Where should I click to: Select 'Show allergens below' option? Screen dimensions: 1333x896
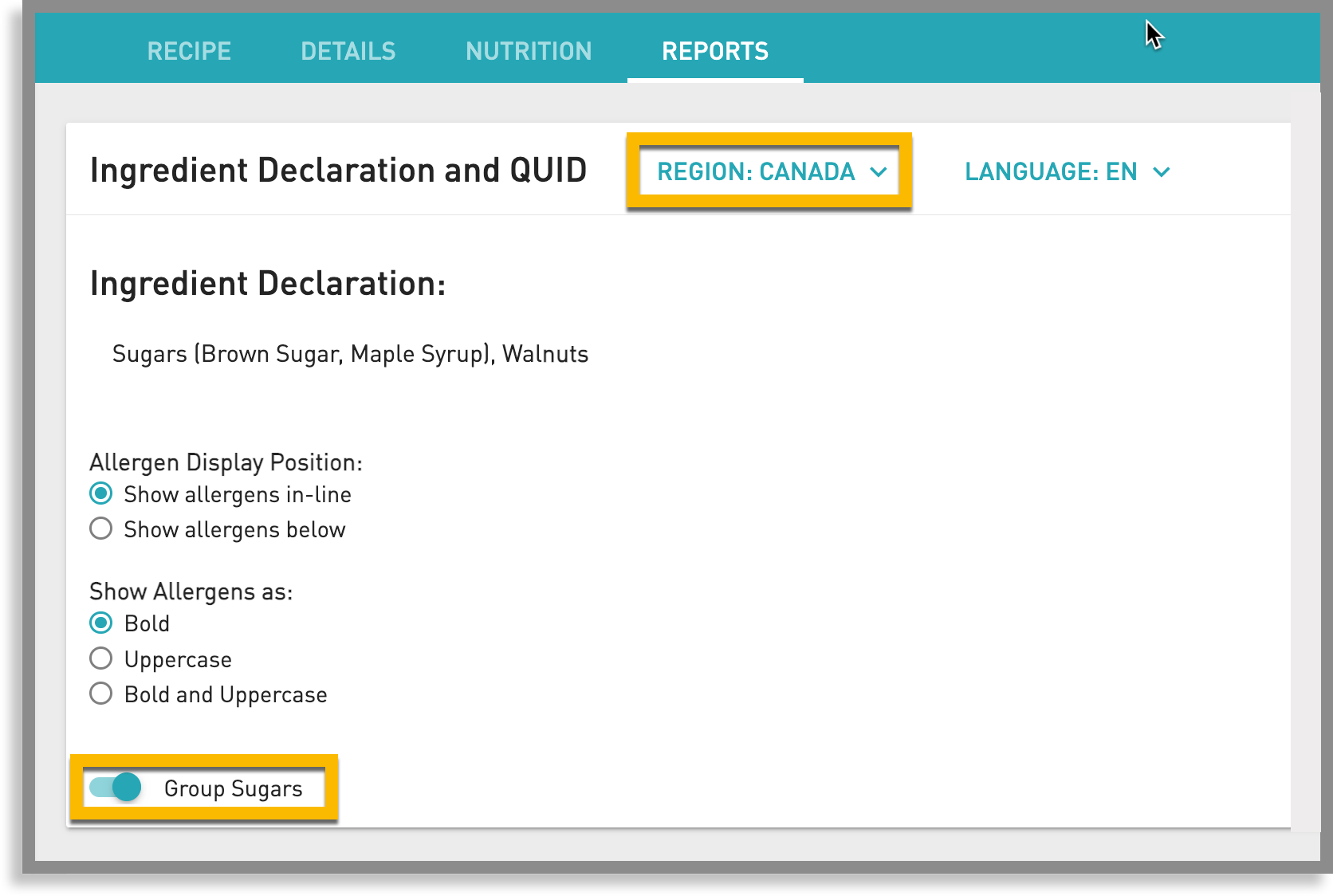100,528
